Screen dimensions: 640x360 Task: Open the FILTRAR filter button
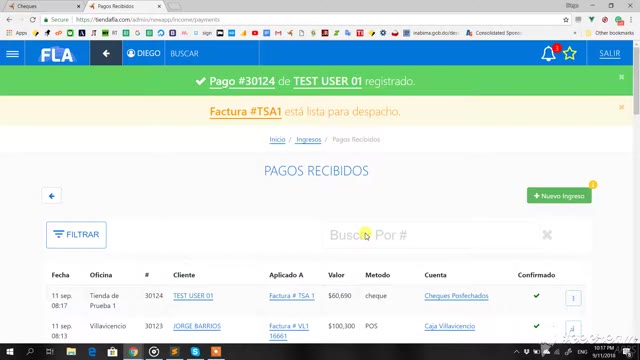tap(76, 235)
